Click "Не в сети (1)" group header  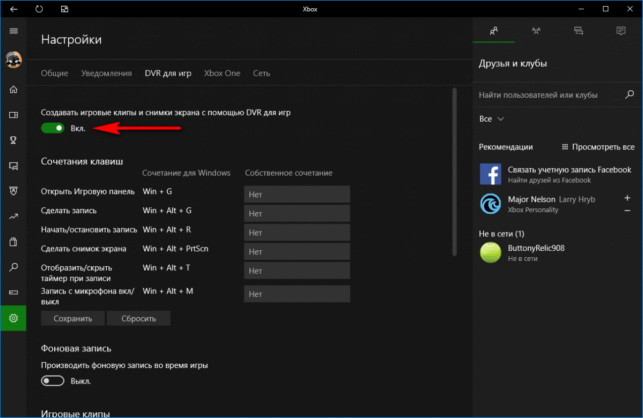click(x=502, y=234)
